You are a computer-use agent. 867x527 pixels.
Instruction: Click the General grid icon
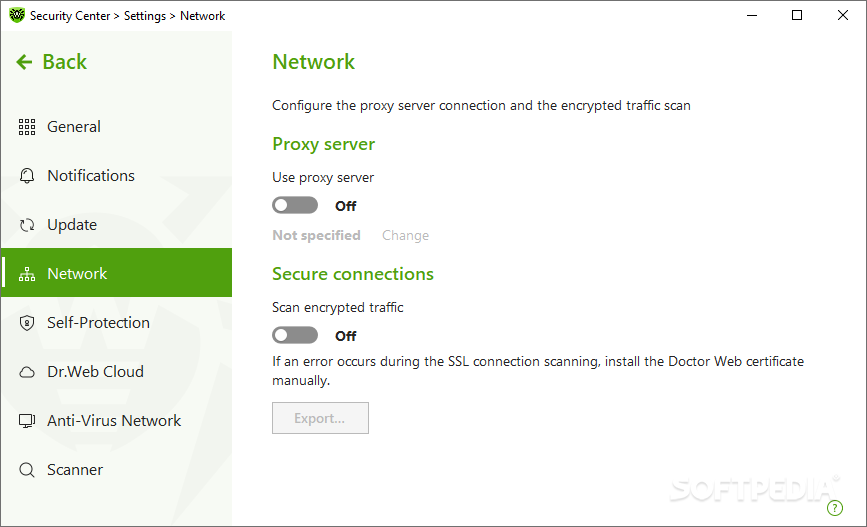pos(27,127)
